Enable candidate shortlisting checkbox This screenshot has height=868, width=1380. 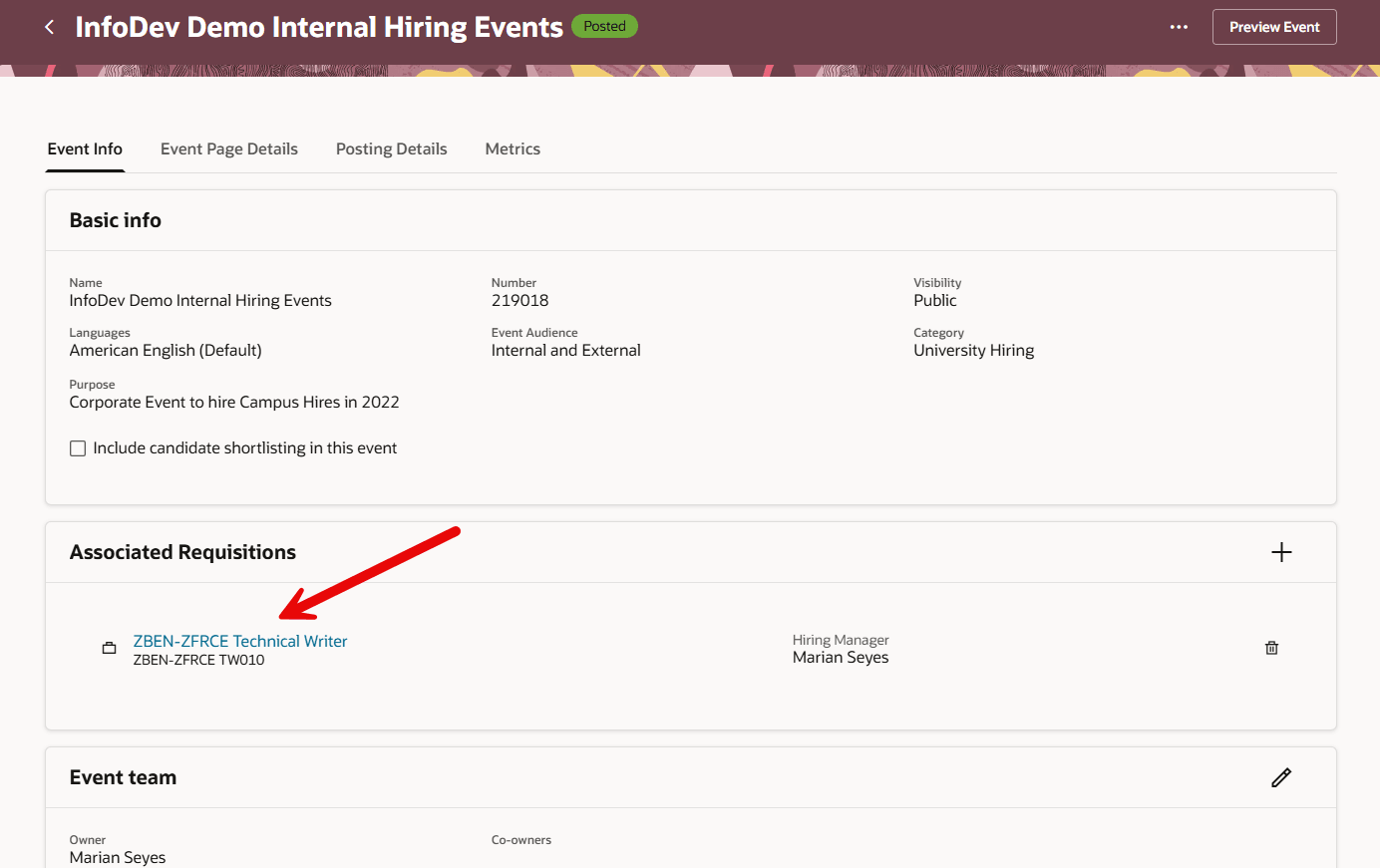[x=78, y=448]
